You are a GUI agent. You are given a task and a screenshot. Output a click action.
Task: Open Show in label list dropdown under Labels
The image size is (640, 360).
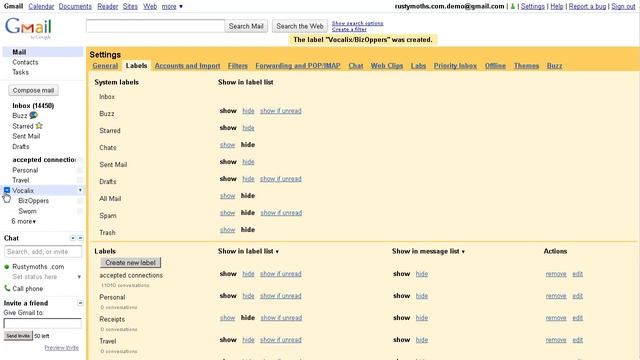point(248,251)
